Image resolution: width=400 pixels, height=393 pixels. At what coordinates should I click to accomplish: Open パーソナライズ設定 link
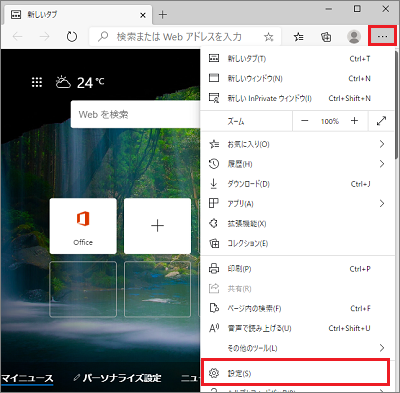click(x=118, y=378)
